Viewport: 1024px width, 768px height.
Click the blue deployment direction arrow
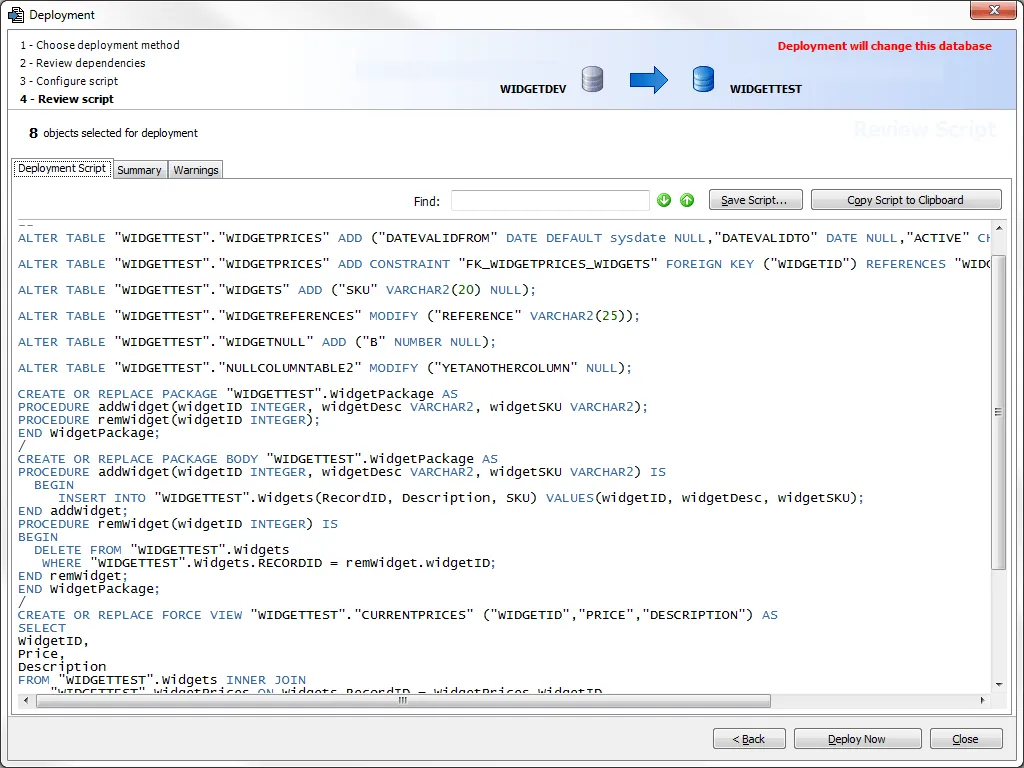[648, 79]
